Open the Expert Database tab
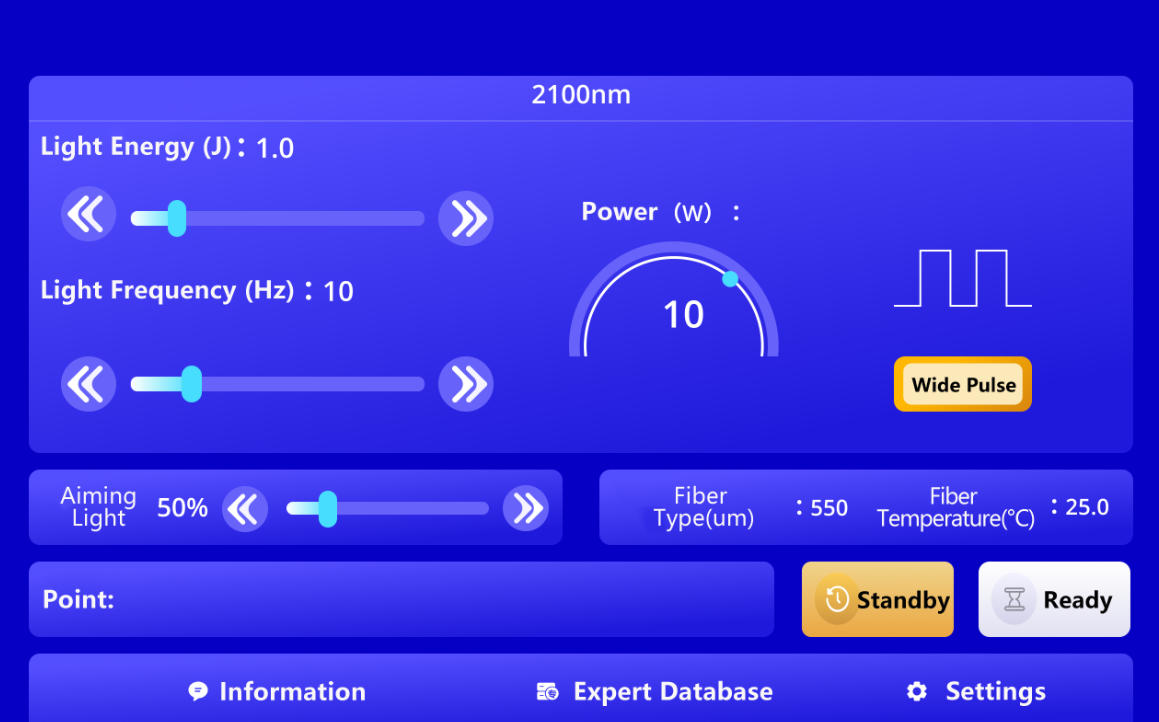The image size is (1159, 722). 655,692
